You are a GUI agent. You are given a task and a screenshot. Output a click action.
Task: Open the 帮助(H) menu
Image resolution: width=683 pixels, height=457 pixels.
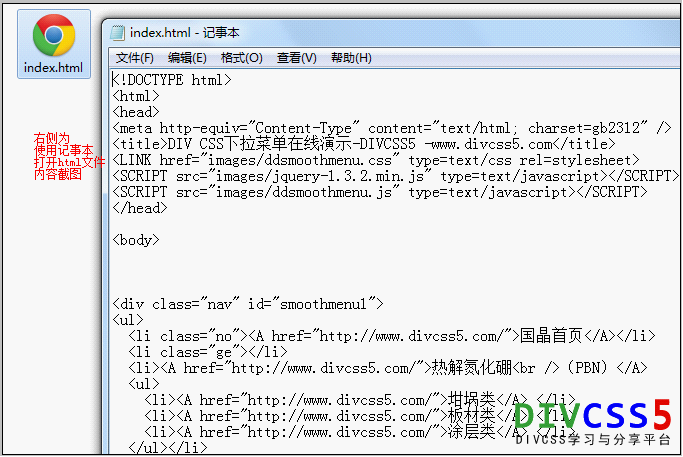pos(351,58)
